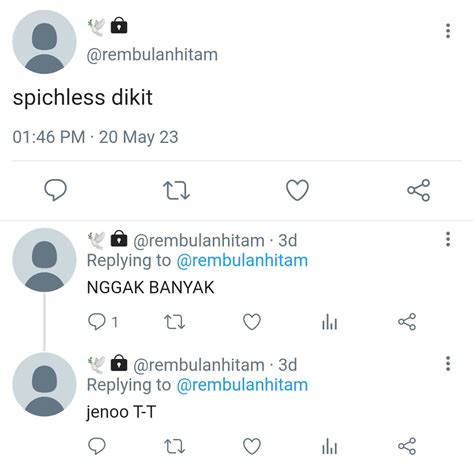Viewport: 474px width, 467px height.
Task: Share the "NGGAK BANYAK" reply
Action: pos(407,322)
